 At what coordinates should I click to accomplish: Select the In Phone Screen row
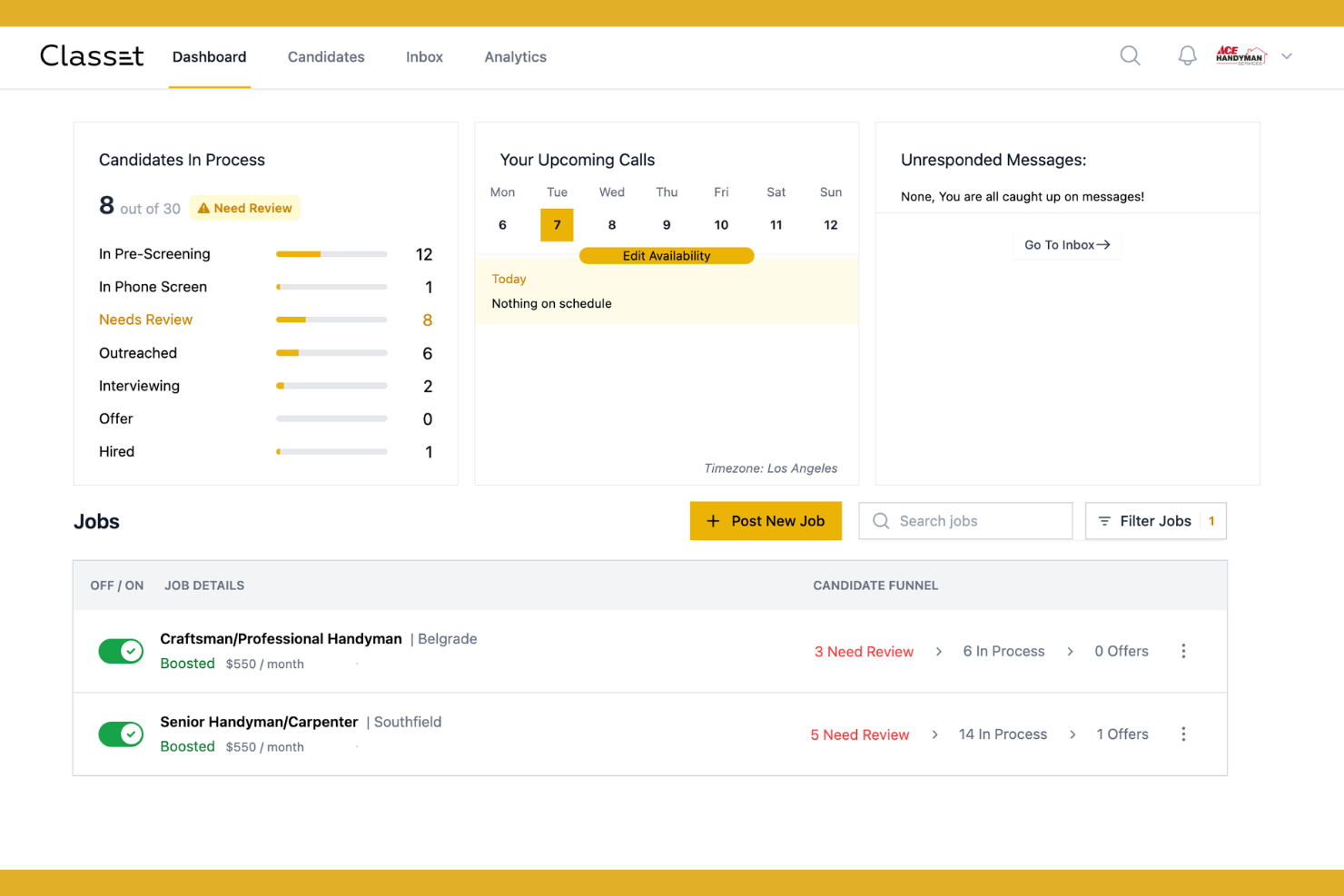265,287
